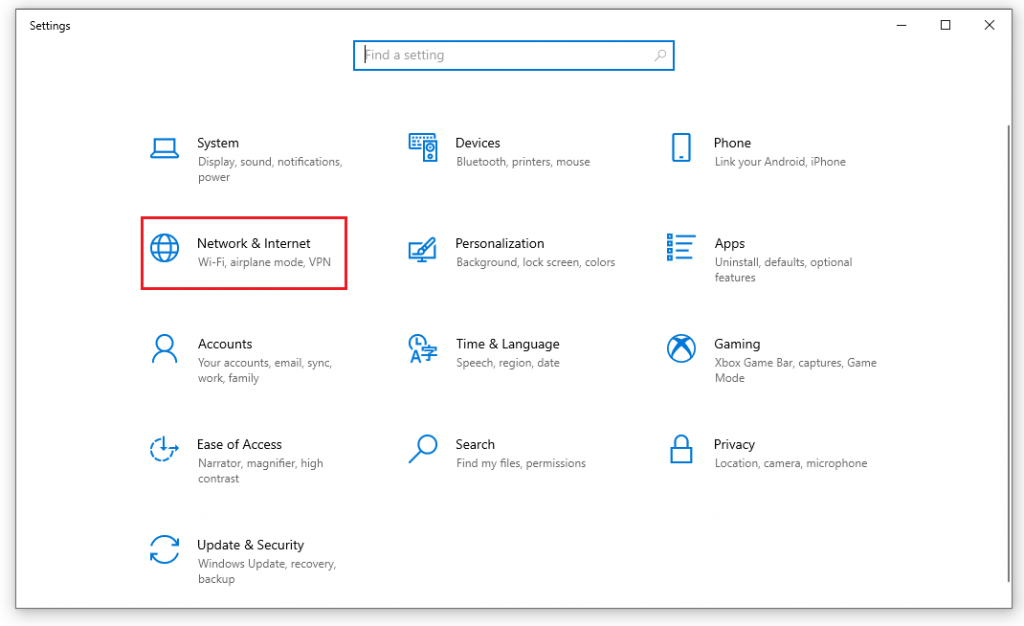Click the magnifier icon in search box

(660, 55)
